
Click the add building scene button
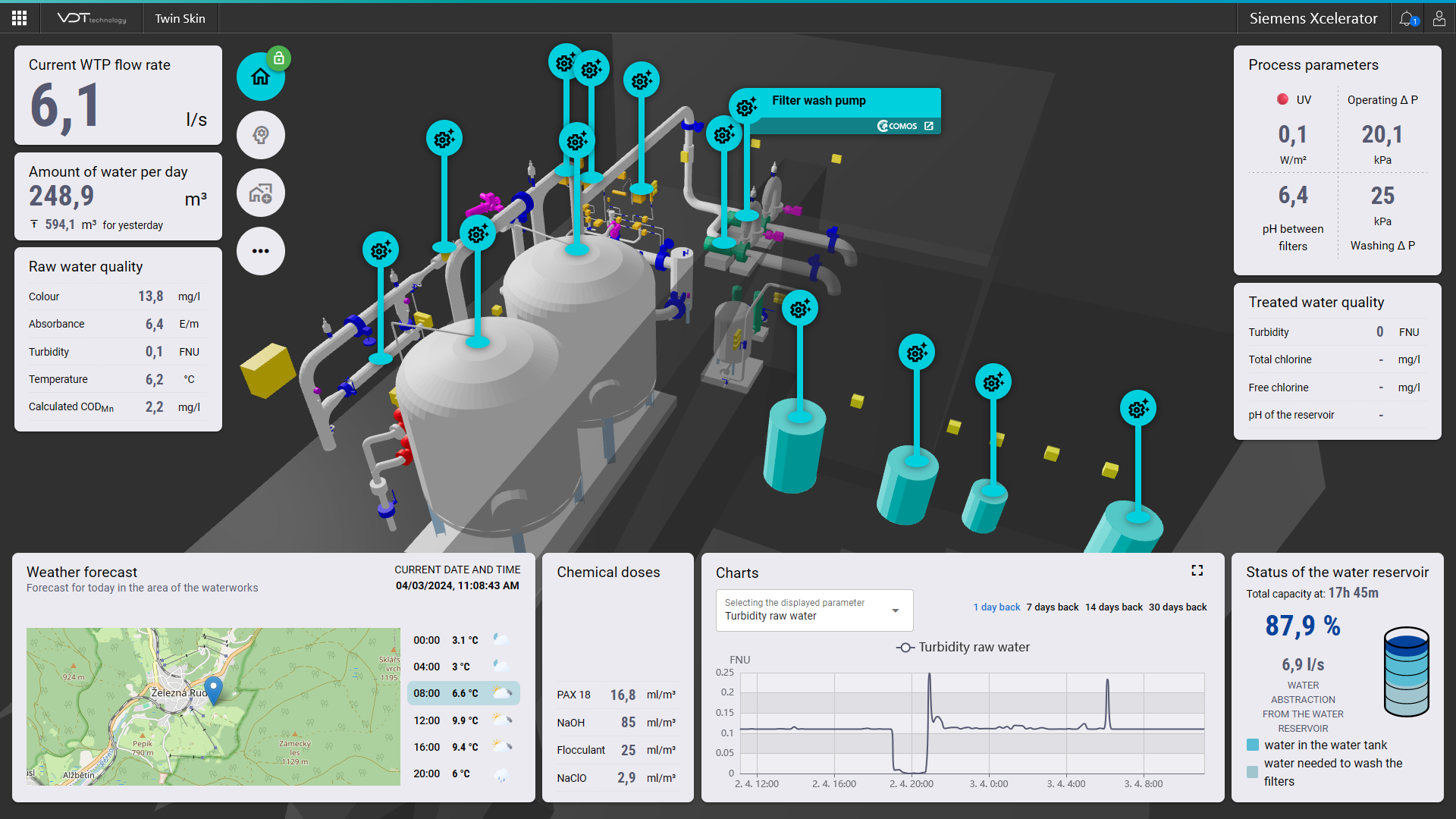(260, 193)
